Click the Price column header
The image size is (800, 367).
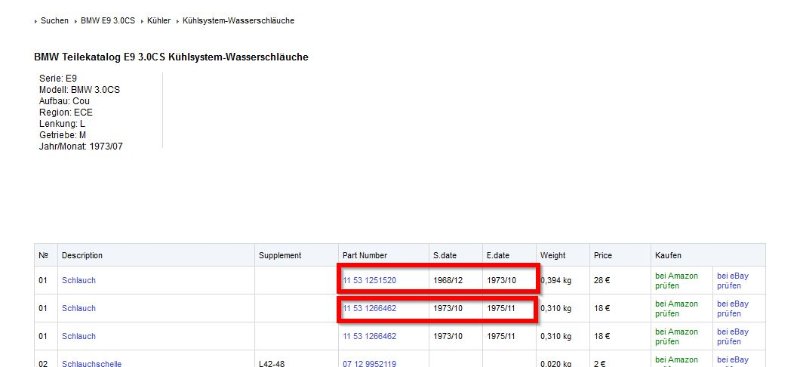click(x=603, y=255)
